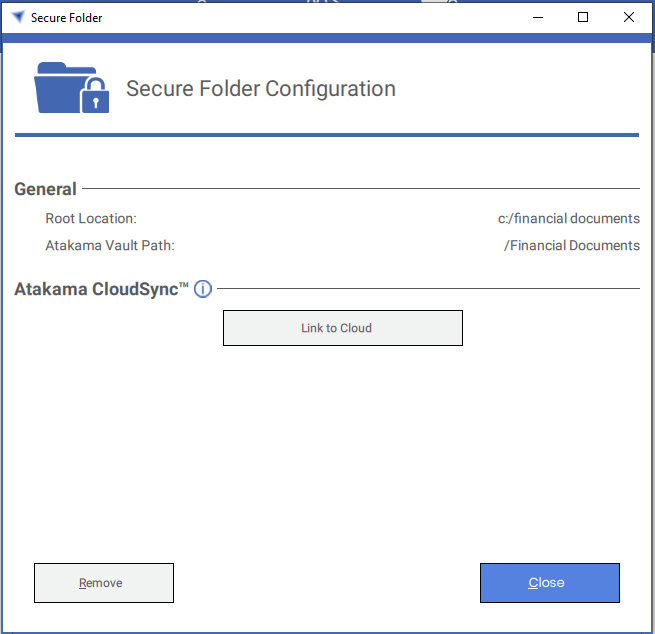The height and width of the screenshot is (634, 655).
Task: Click the Atakama logo in title bar
Action: click(x=18, y=17)
